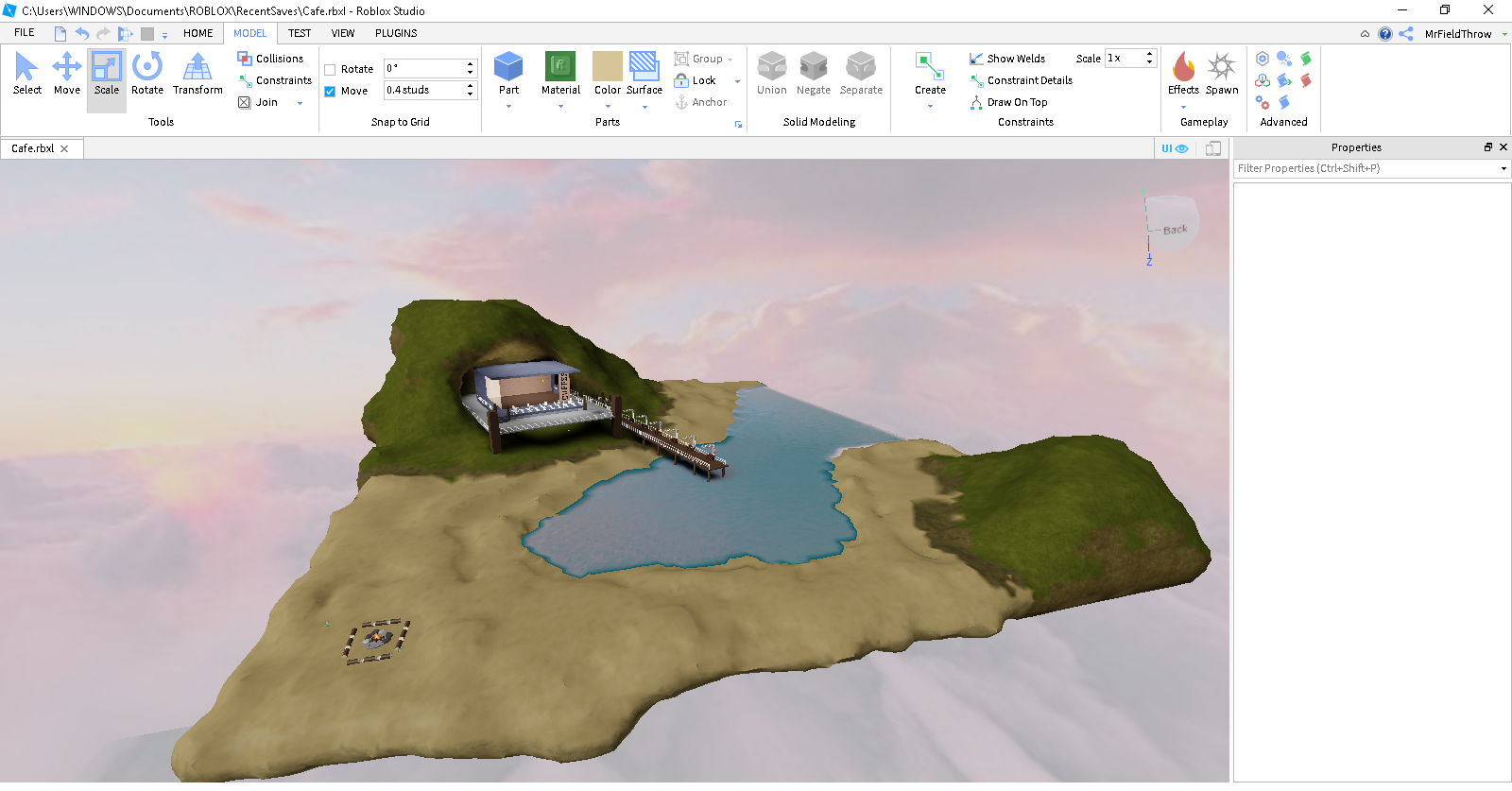The width and height of the screenshot is (1512, 791).
Task: Add Effects from Gameplay group
Action: tap(1183, 72)
